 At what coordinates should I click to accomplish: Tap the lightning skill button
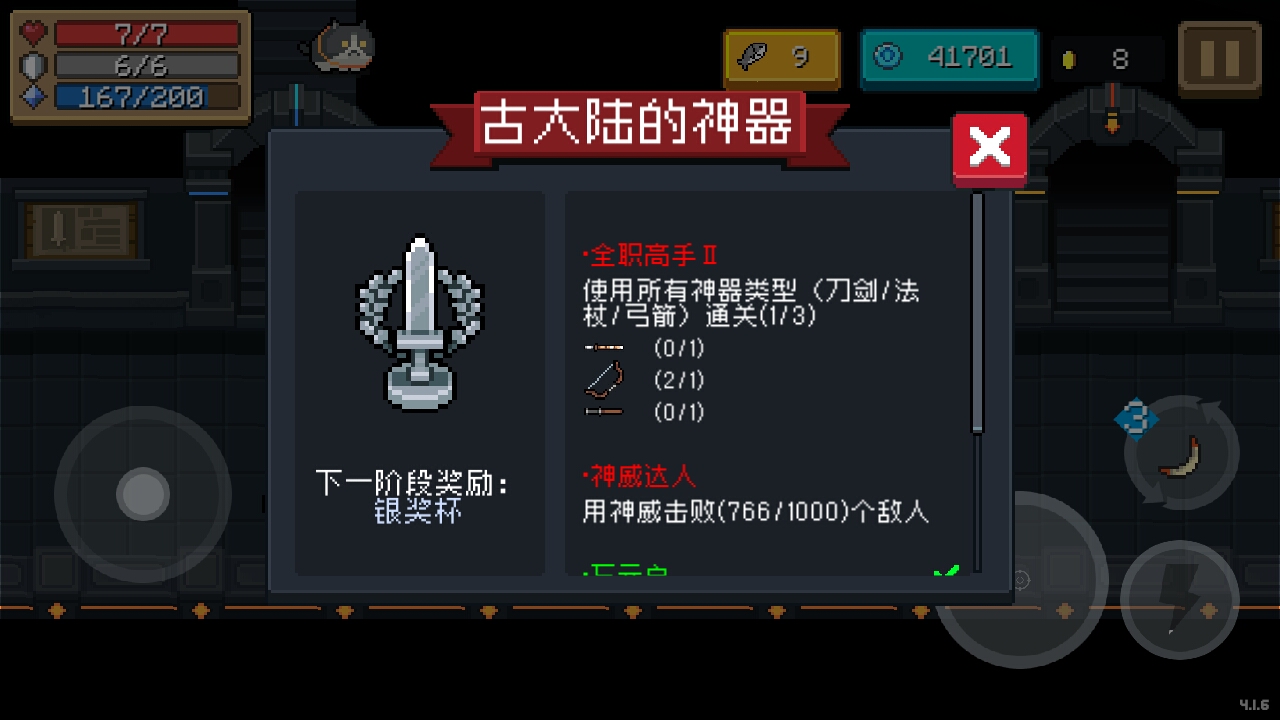point(1180,599)
